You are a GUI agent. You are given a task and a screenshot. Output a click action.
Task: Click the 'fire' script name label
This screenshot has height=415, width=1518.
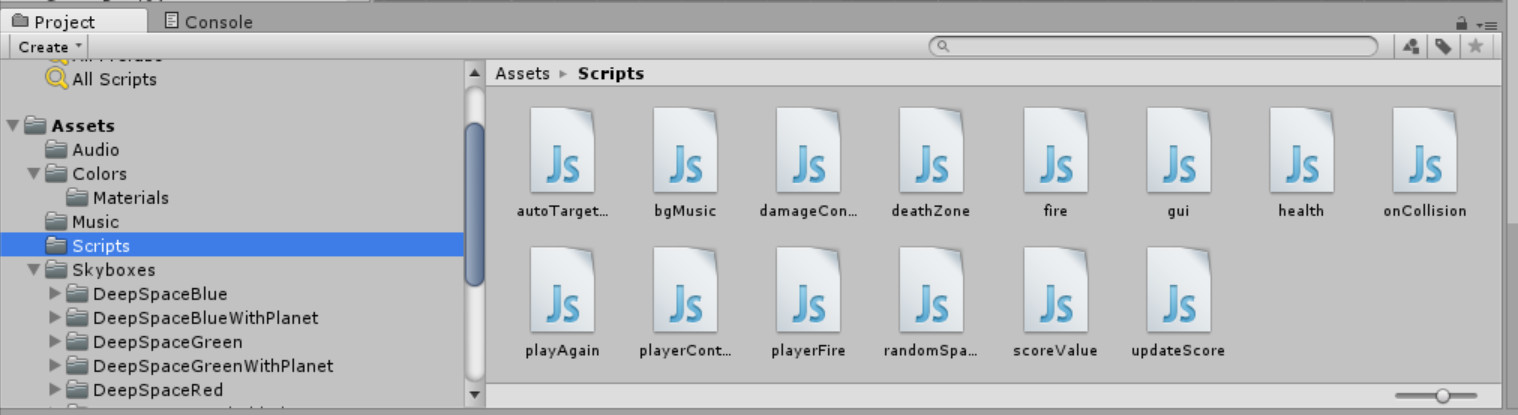click(x=1055, y=211)
